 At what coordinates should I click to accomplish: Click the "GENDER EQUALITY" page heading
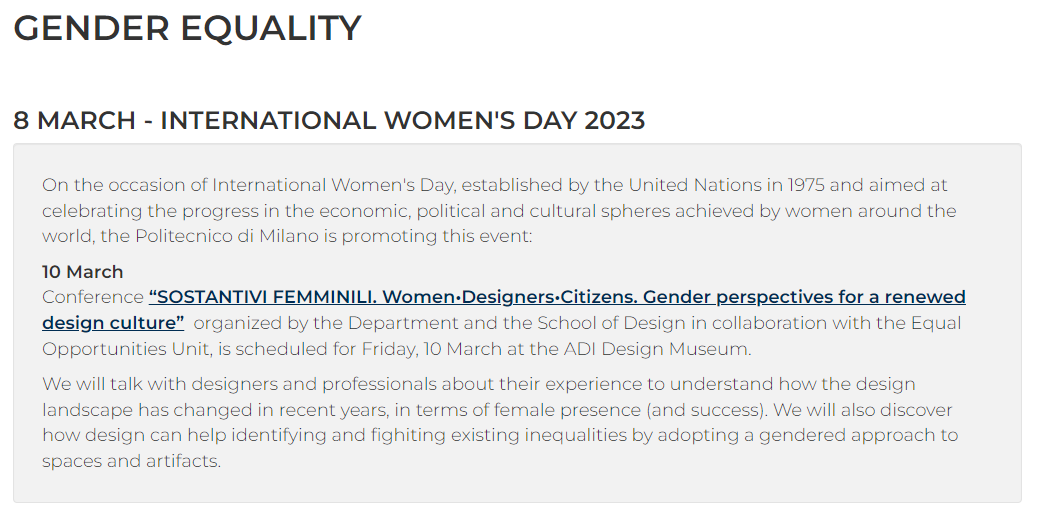click(x=187, y=28)
